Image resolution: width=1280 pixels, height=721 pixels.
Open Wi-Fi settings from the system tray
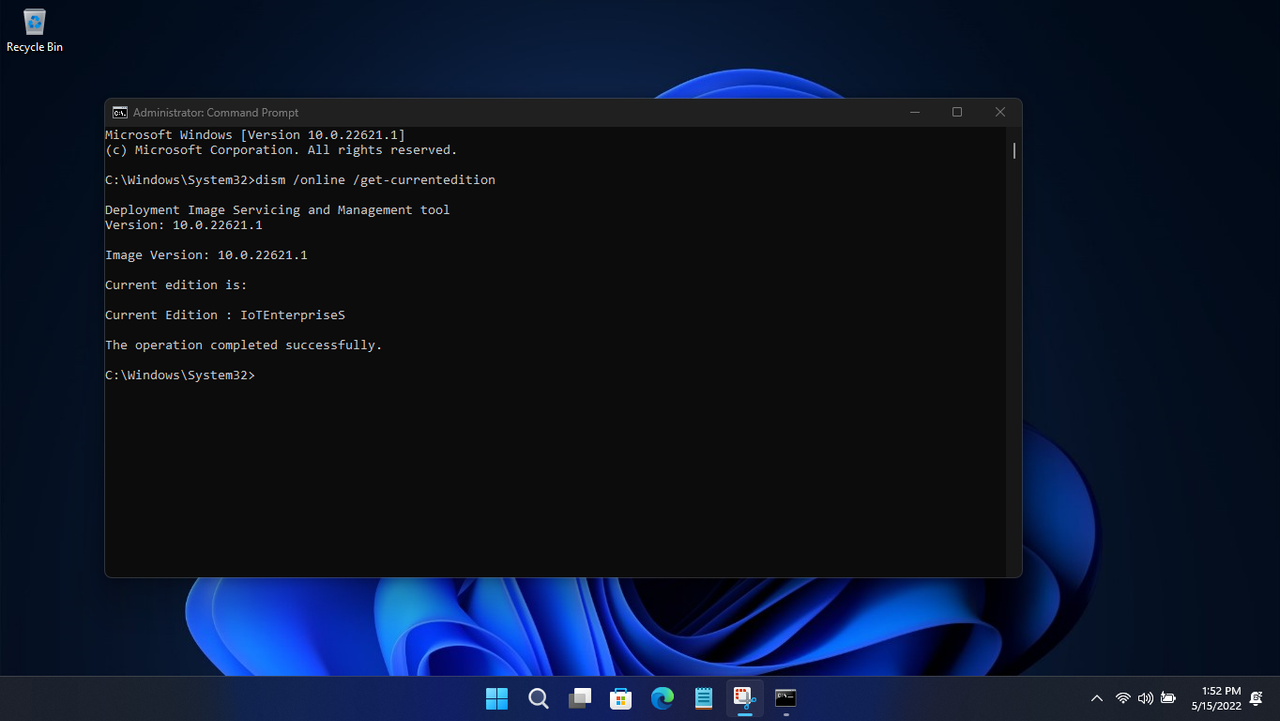point(1123,698)
